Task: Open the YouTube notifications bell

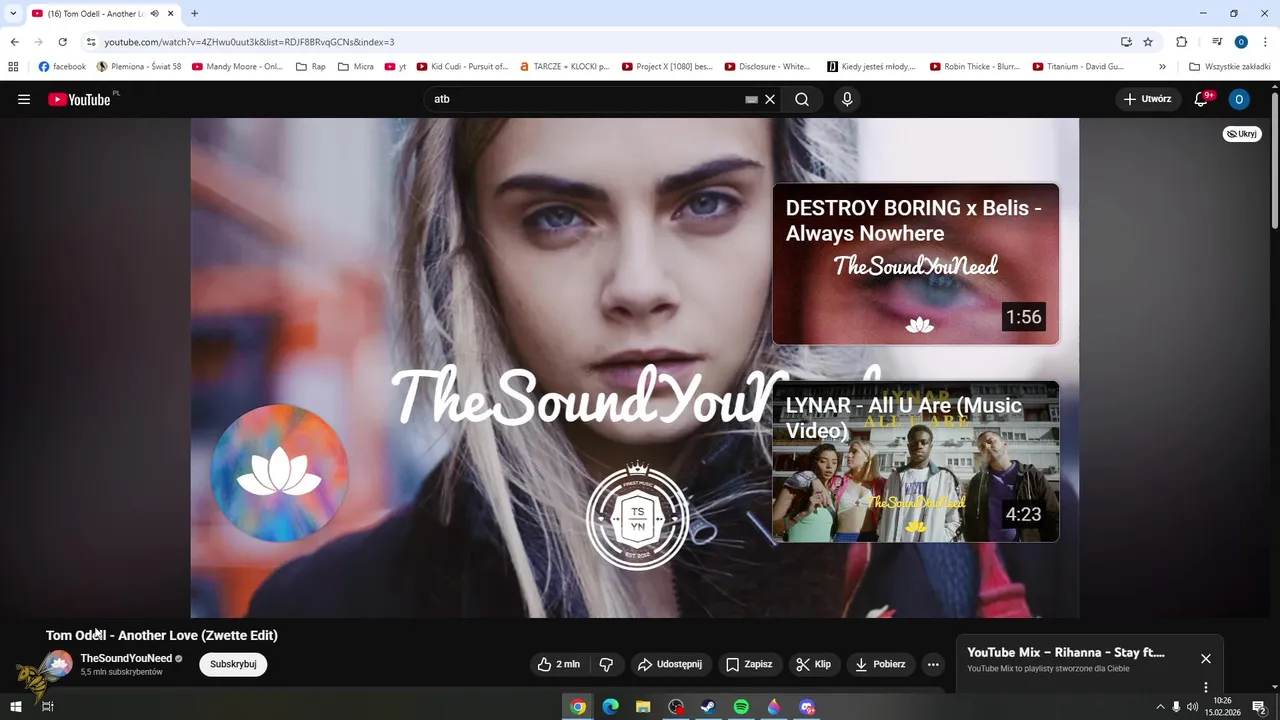Action: (1203, 99)
